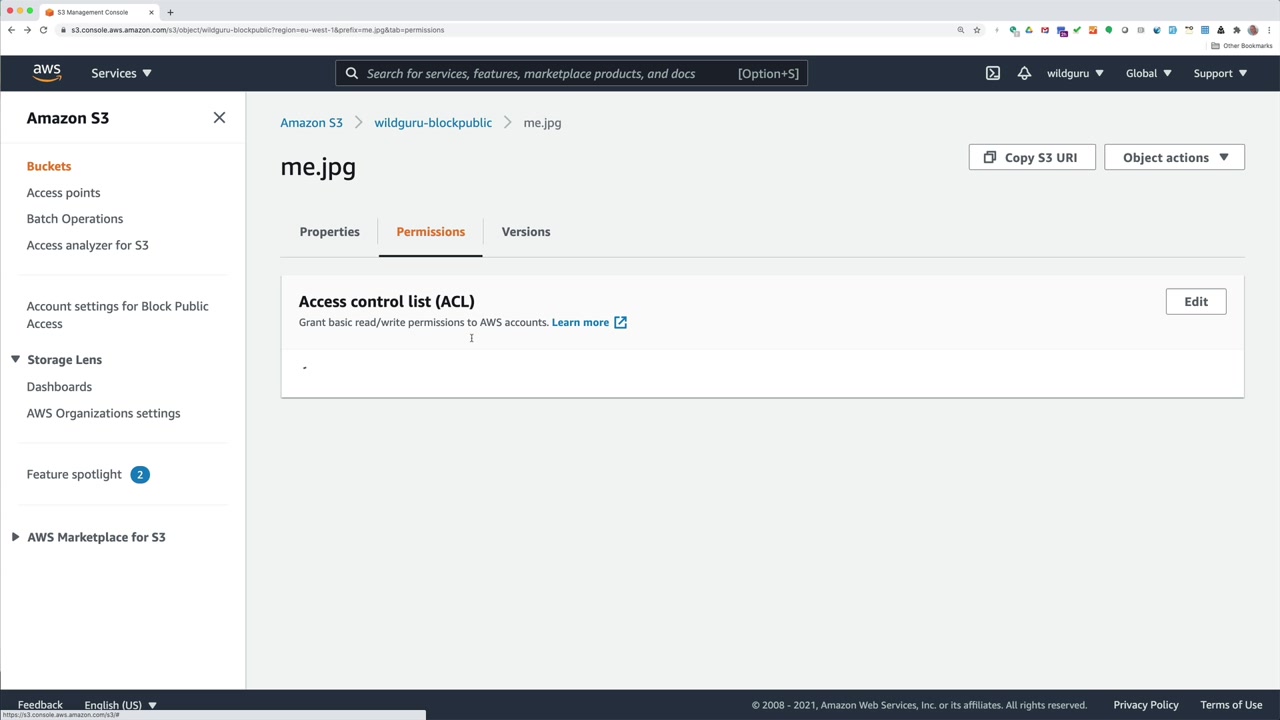
Task: Open the Support dropdown menu
Action: click(x=1220, y=73)
